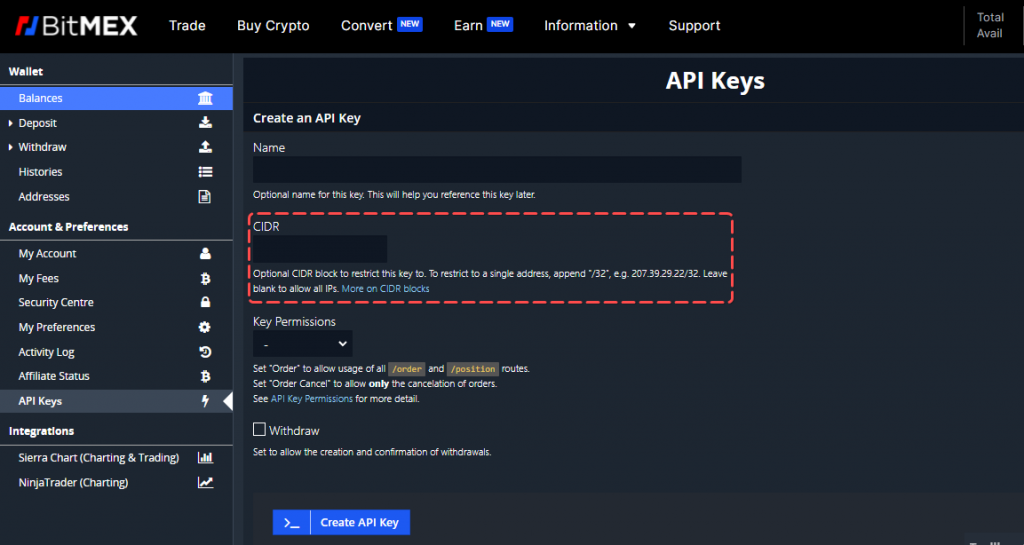This screenshot has height=545, width=1024.
Task: Click the bitcoin icon beside Affiliate Status
Action: click(205, 376)
